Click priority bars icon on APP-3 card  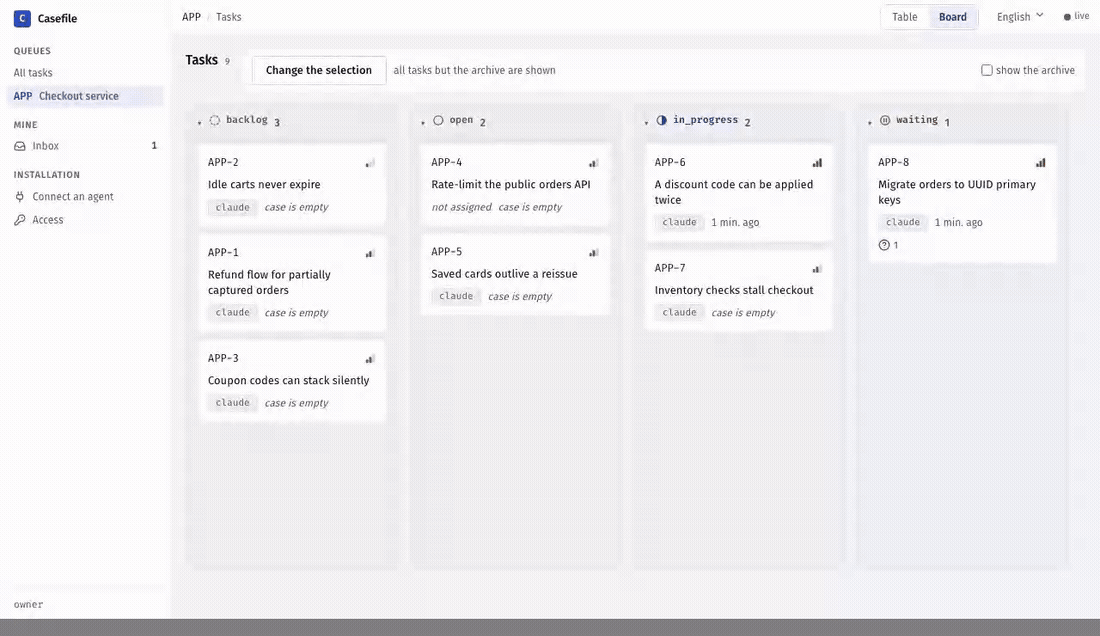click(x=370, y=359)
